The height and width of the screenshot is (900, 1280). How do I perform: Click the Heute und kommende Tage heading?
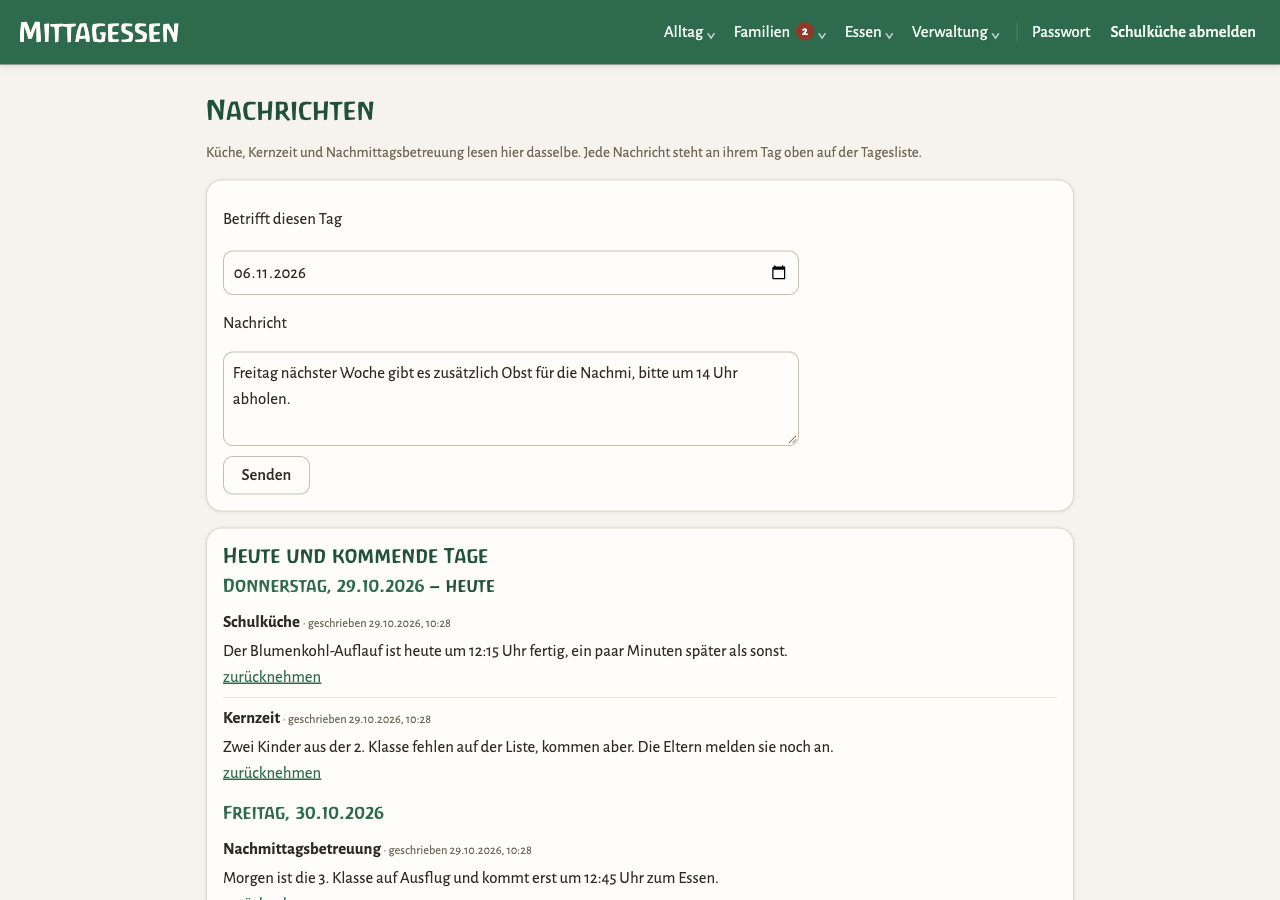point(355,556)
